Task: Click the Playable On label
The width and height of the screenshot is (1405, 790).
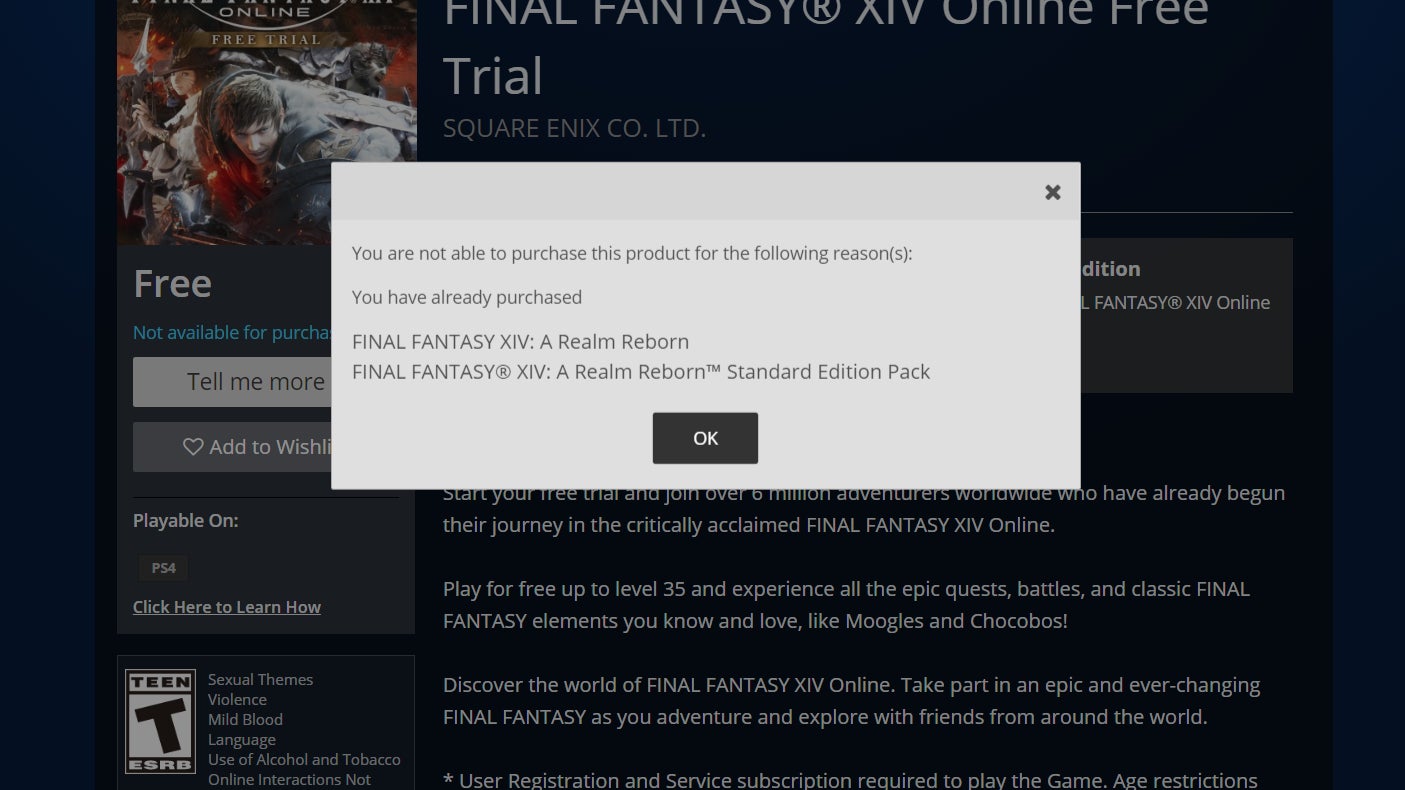Action: [x=185, y=521]
